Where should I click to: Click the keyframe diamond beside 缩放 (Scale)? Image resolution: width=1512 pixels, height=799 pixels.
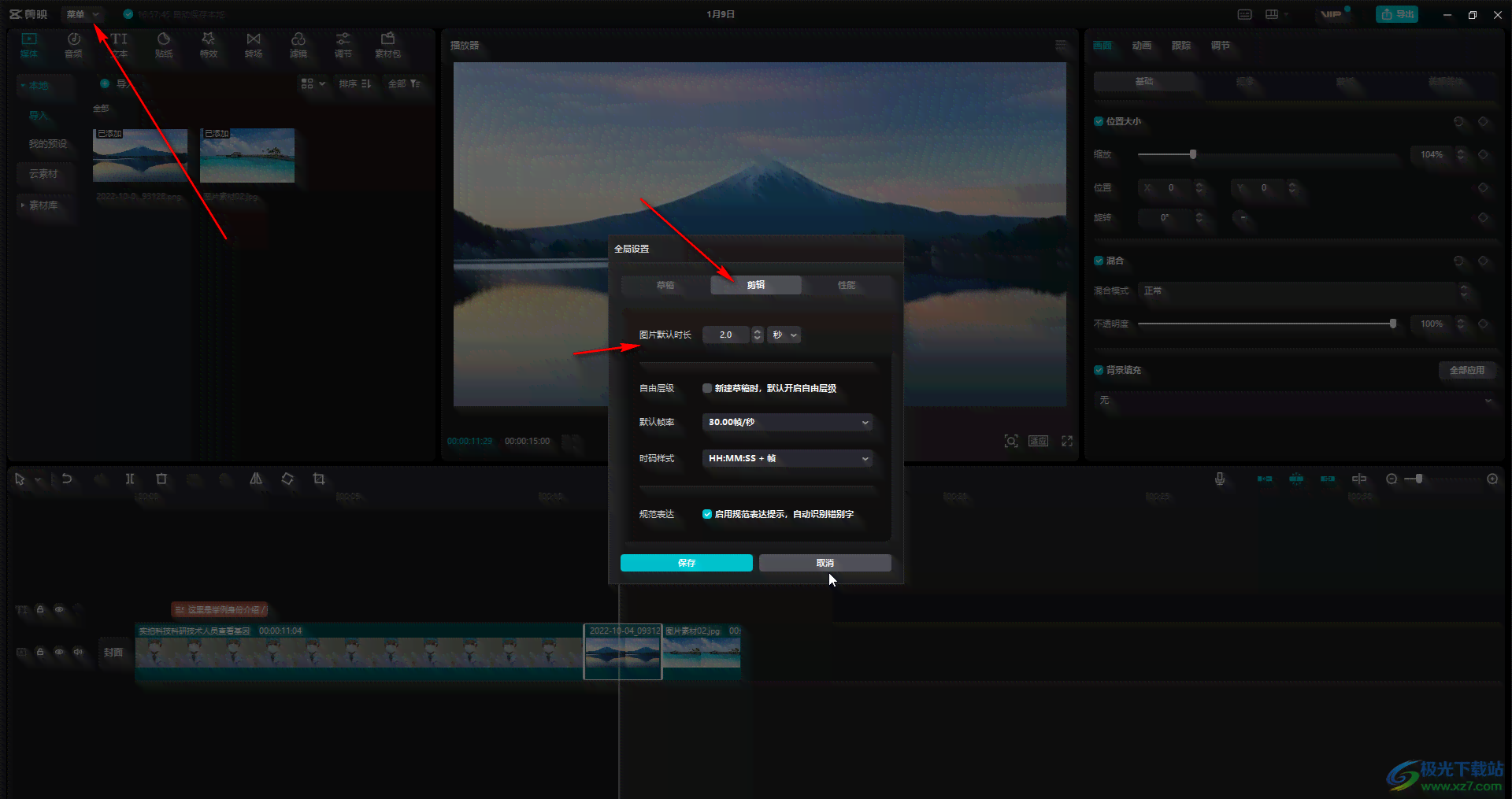point(1483,154)
